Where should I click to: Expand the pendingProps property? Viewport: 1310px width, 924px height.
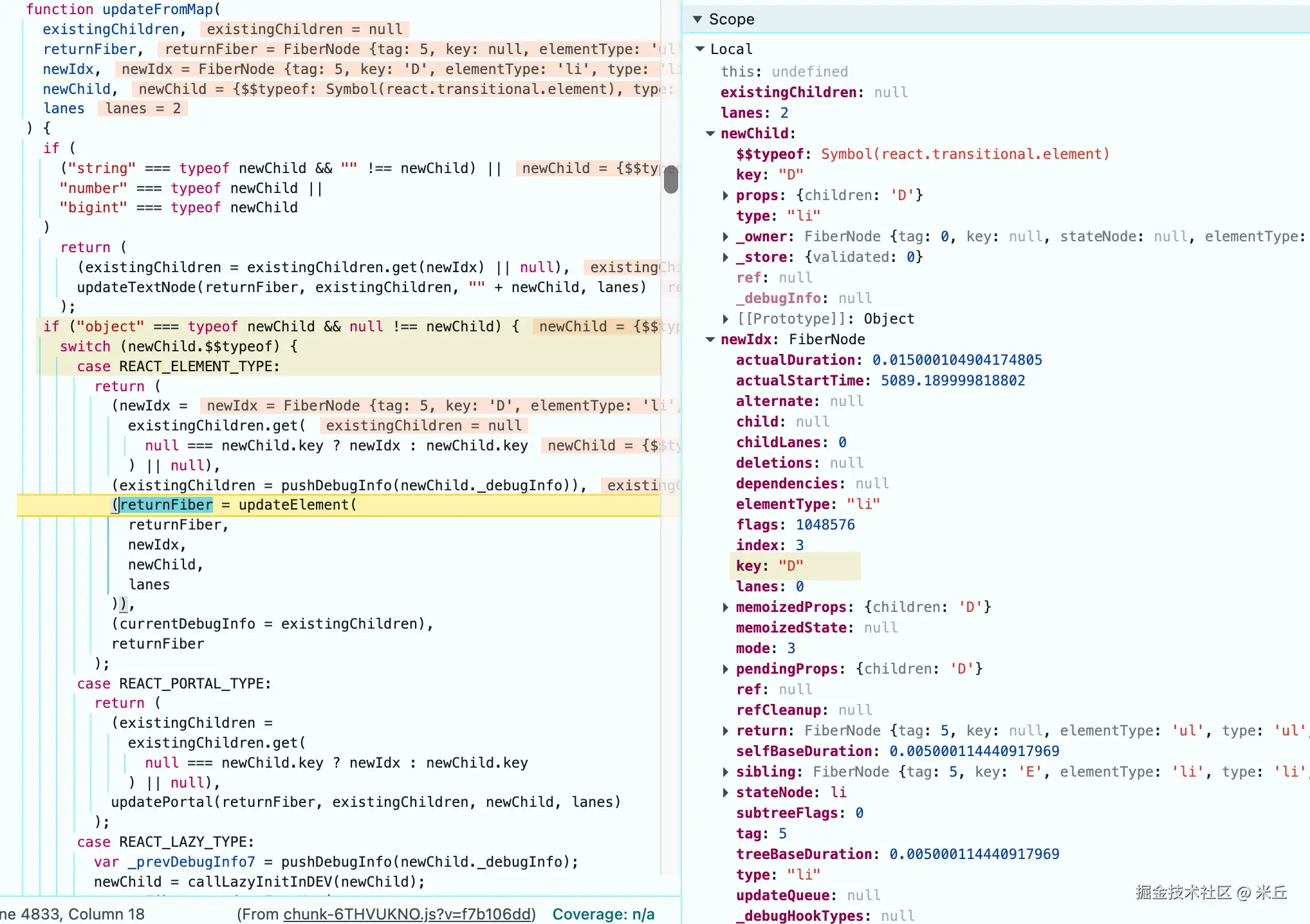tap(726, 669)
